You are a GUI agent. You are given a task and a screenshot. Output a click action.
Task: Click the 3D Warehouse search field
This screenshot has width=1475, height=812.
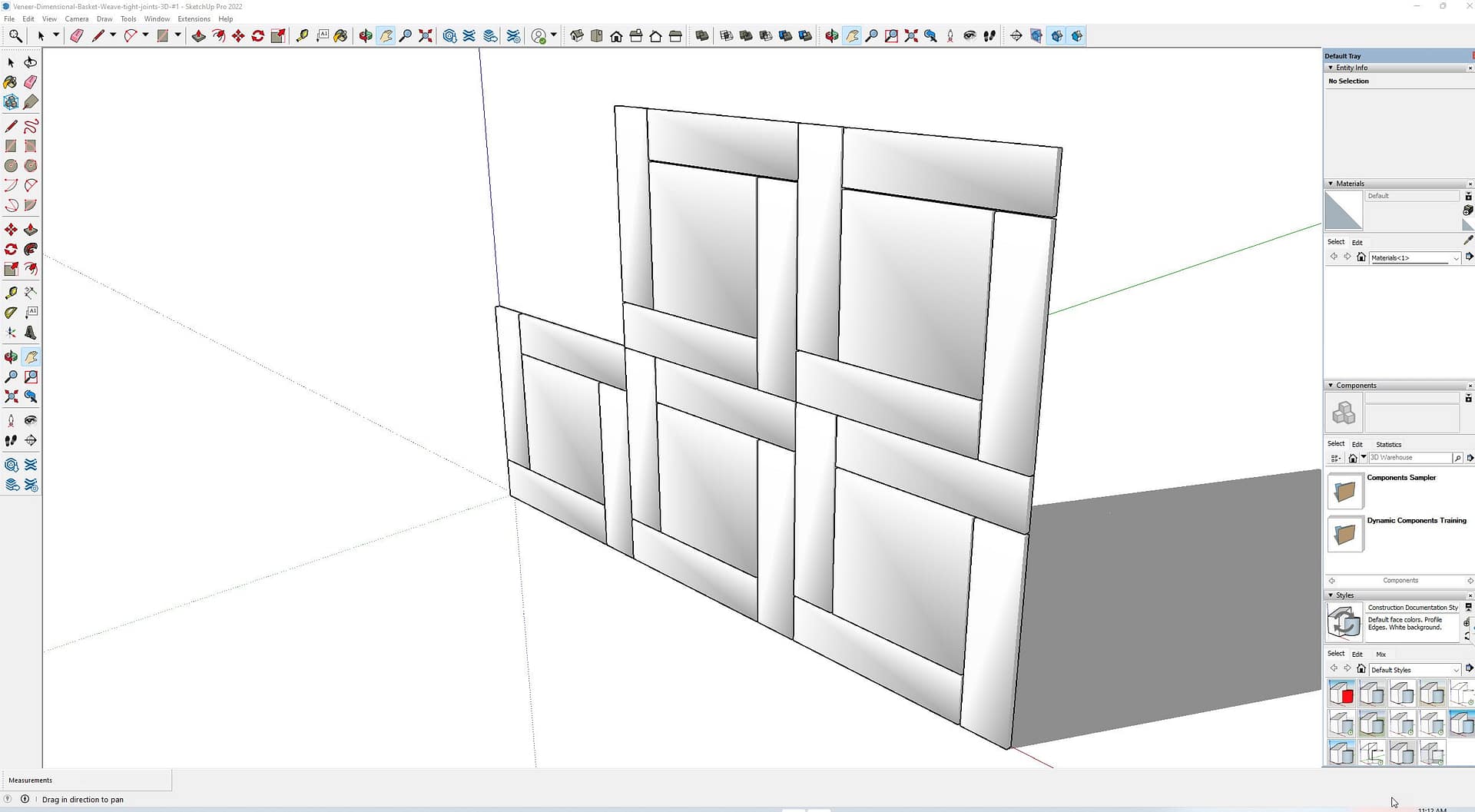click(1409, 458)
